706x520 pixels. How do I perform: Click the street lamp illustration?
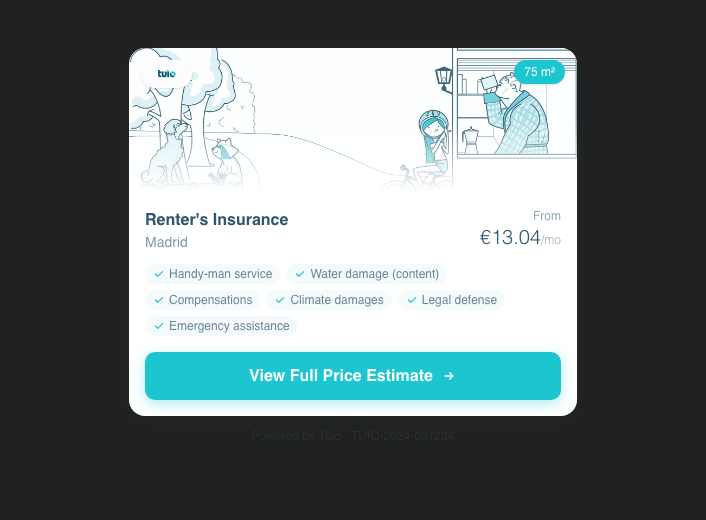coord(443,78)
